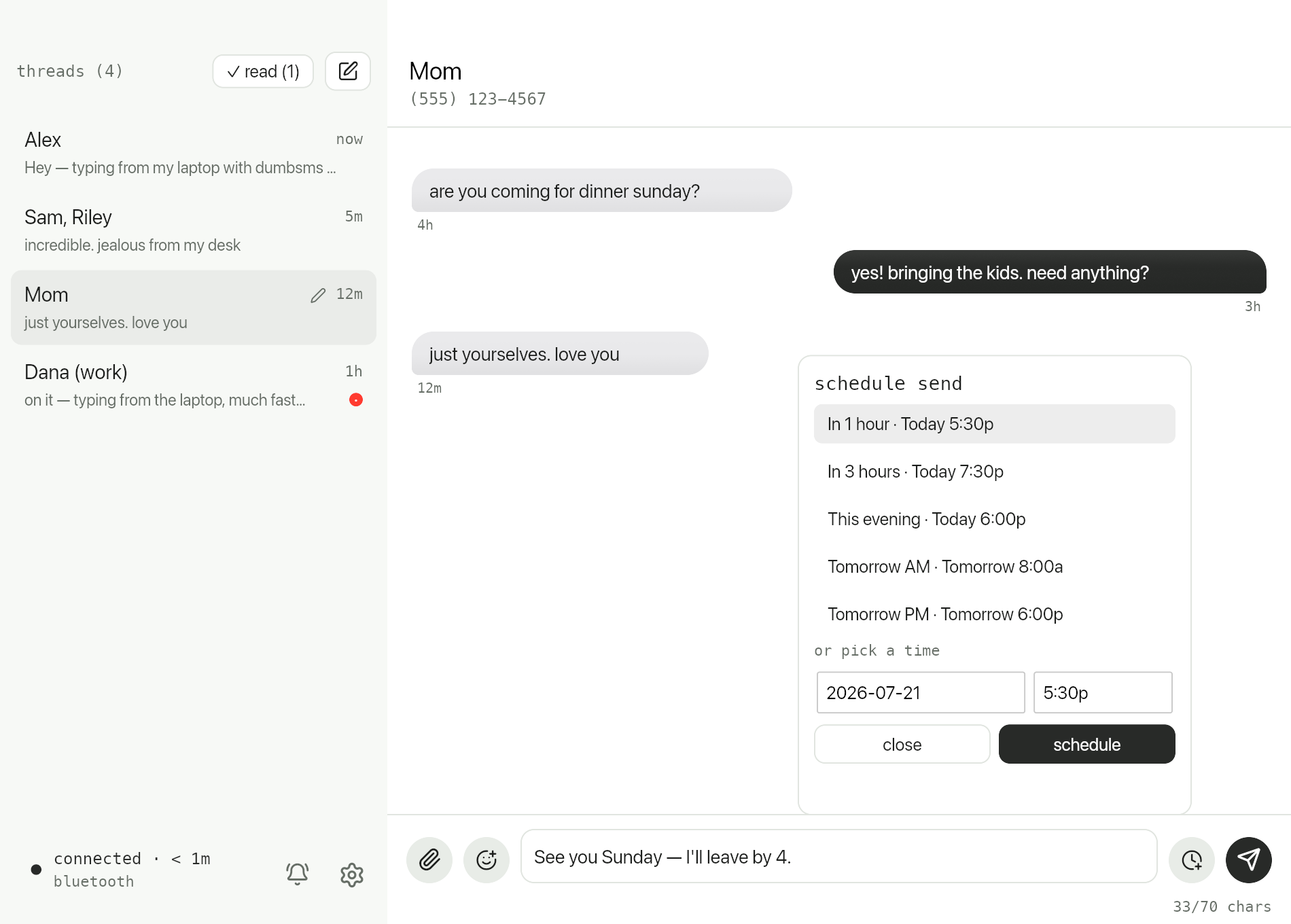The image size is (1291, 924).
Task: Click the unread red dot on Dana thread
Action: pyautogui.click(x=356, y=399)
